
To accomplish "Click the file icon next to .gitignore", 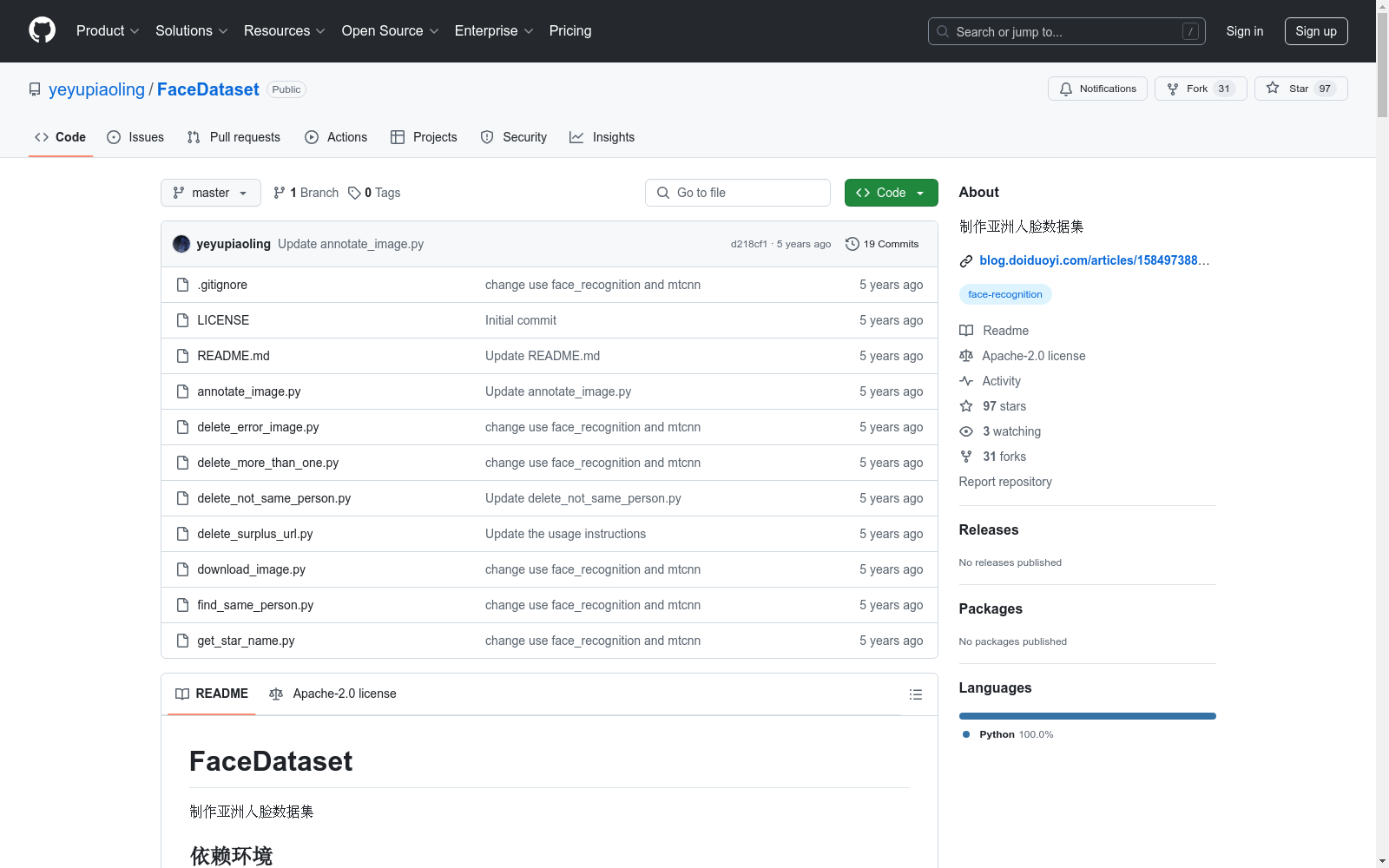I will (182, 285).
